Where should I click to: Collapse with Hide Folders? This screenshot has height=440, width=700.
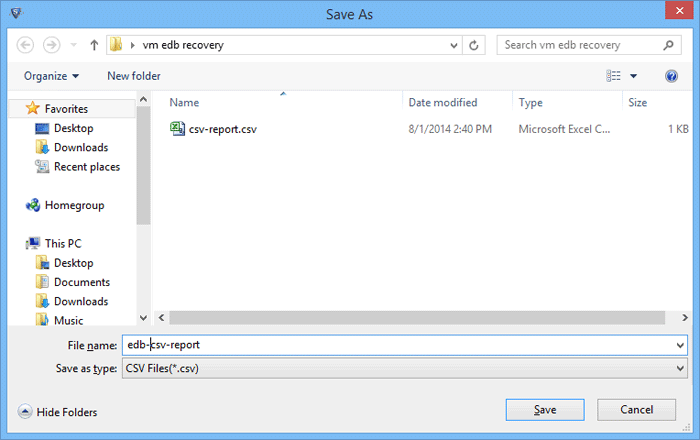[58, 412]
